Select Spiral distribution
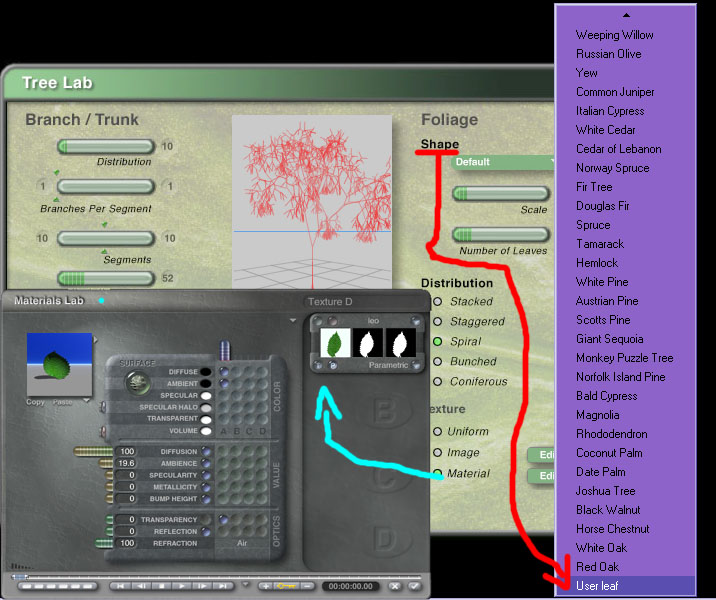Viewport: 716px width, 600px height. coord(437,341)
